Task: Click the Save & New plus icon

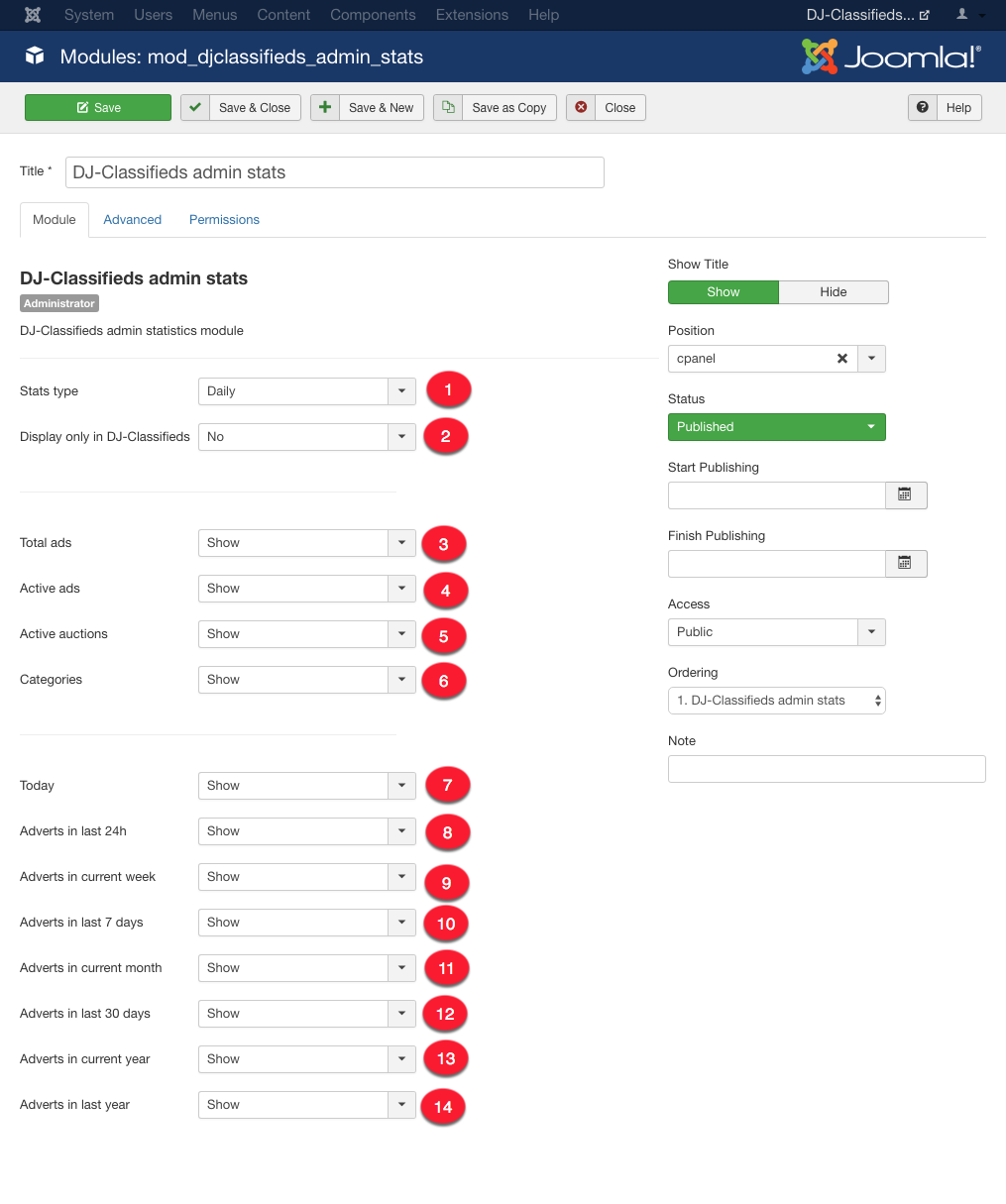Action: click(324, 107)
